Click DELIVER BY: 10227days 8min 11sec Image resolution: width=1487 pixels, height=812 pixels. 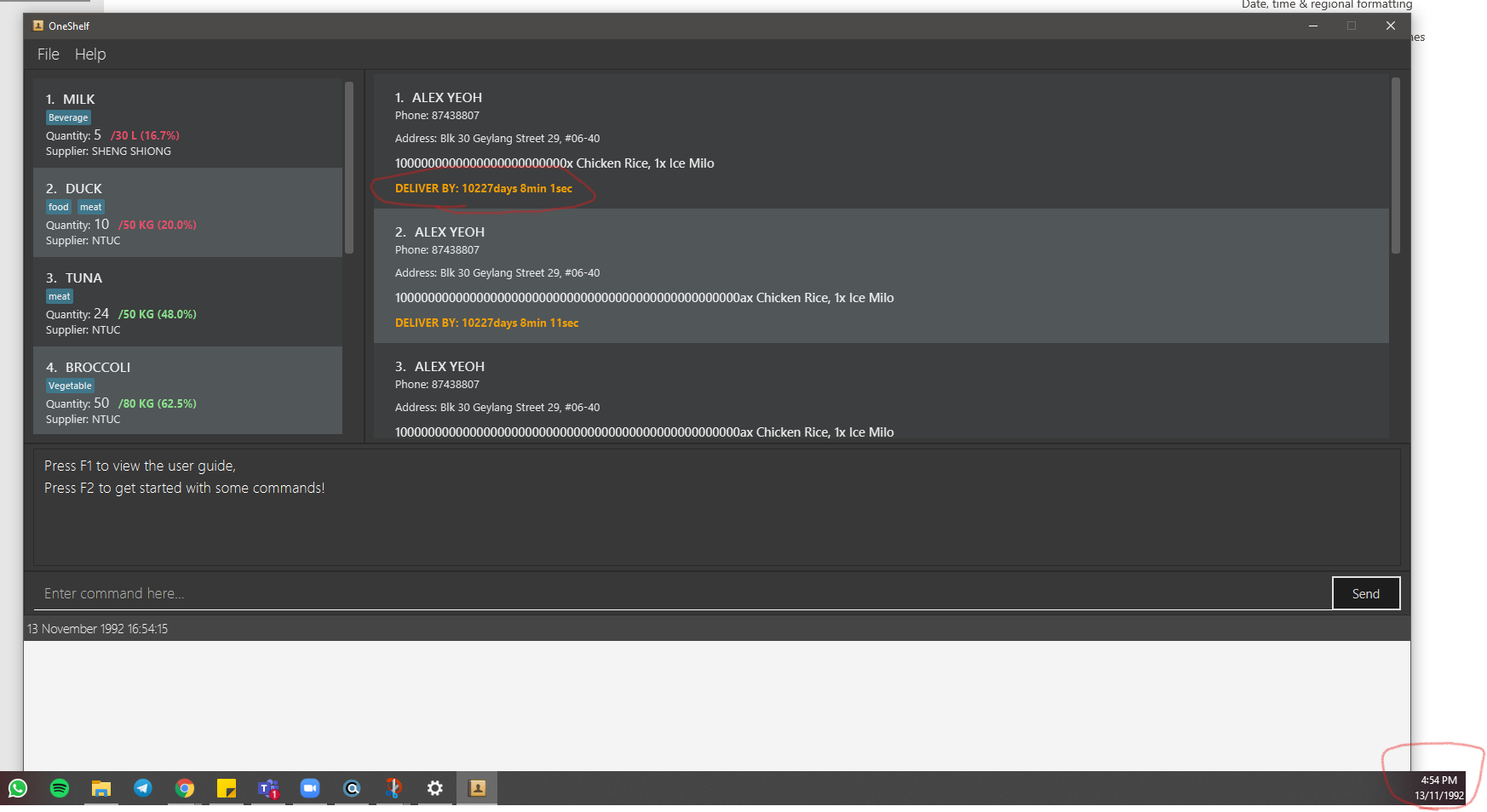(487, 323)
